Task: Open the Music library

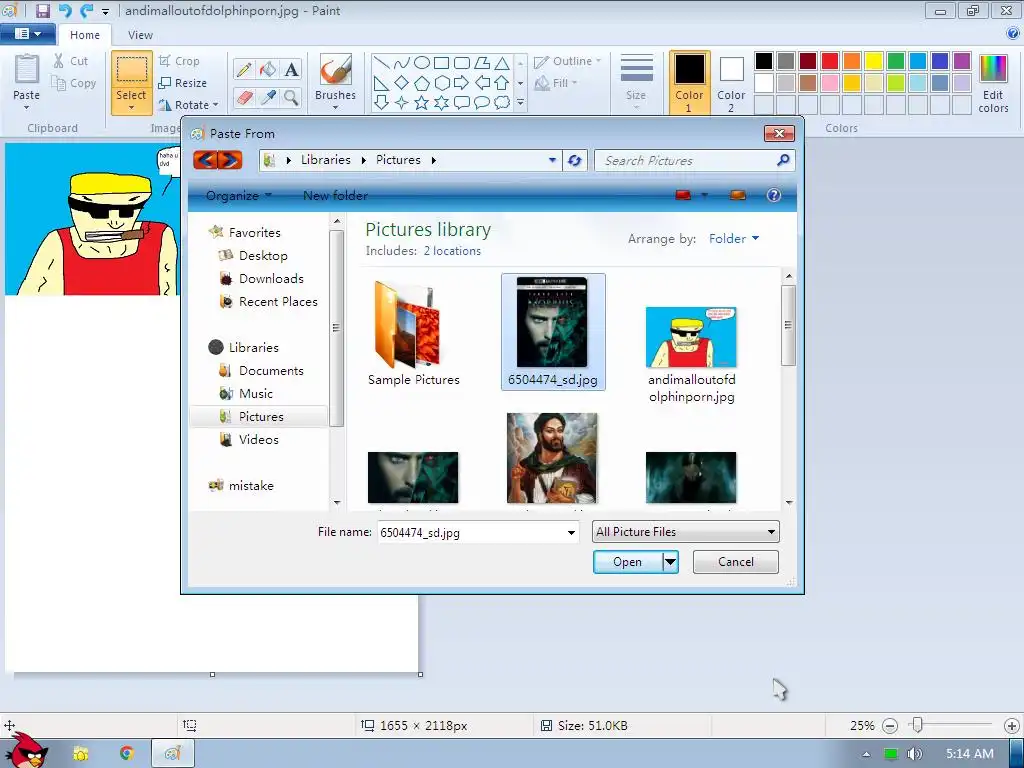Action: click(x=256, y=394)
